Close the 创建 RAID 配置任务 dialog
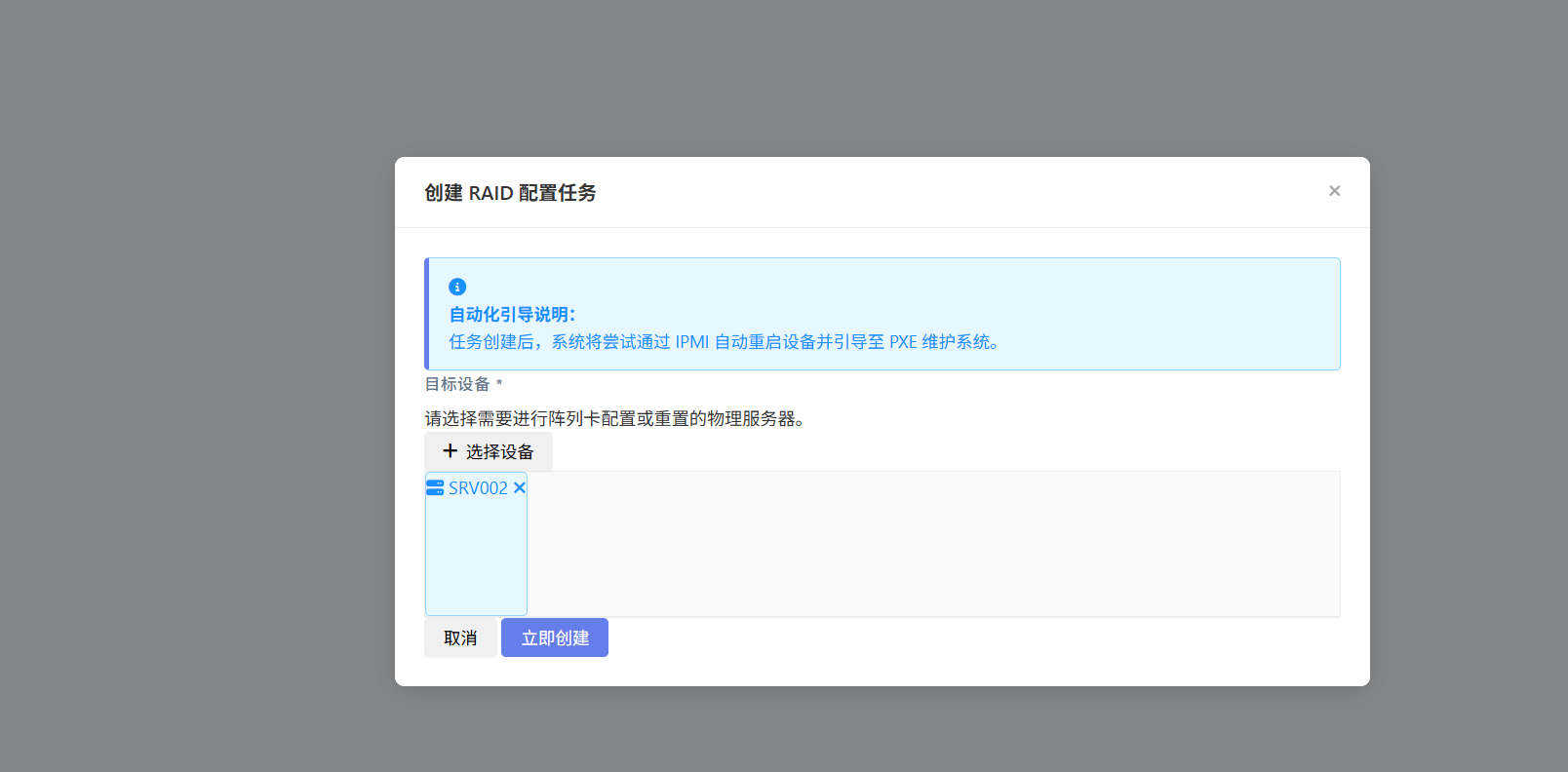 [1334, 191]
